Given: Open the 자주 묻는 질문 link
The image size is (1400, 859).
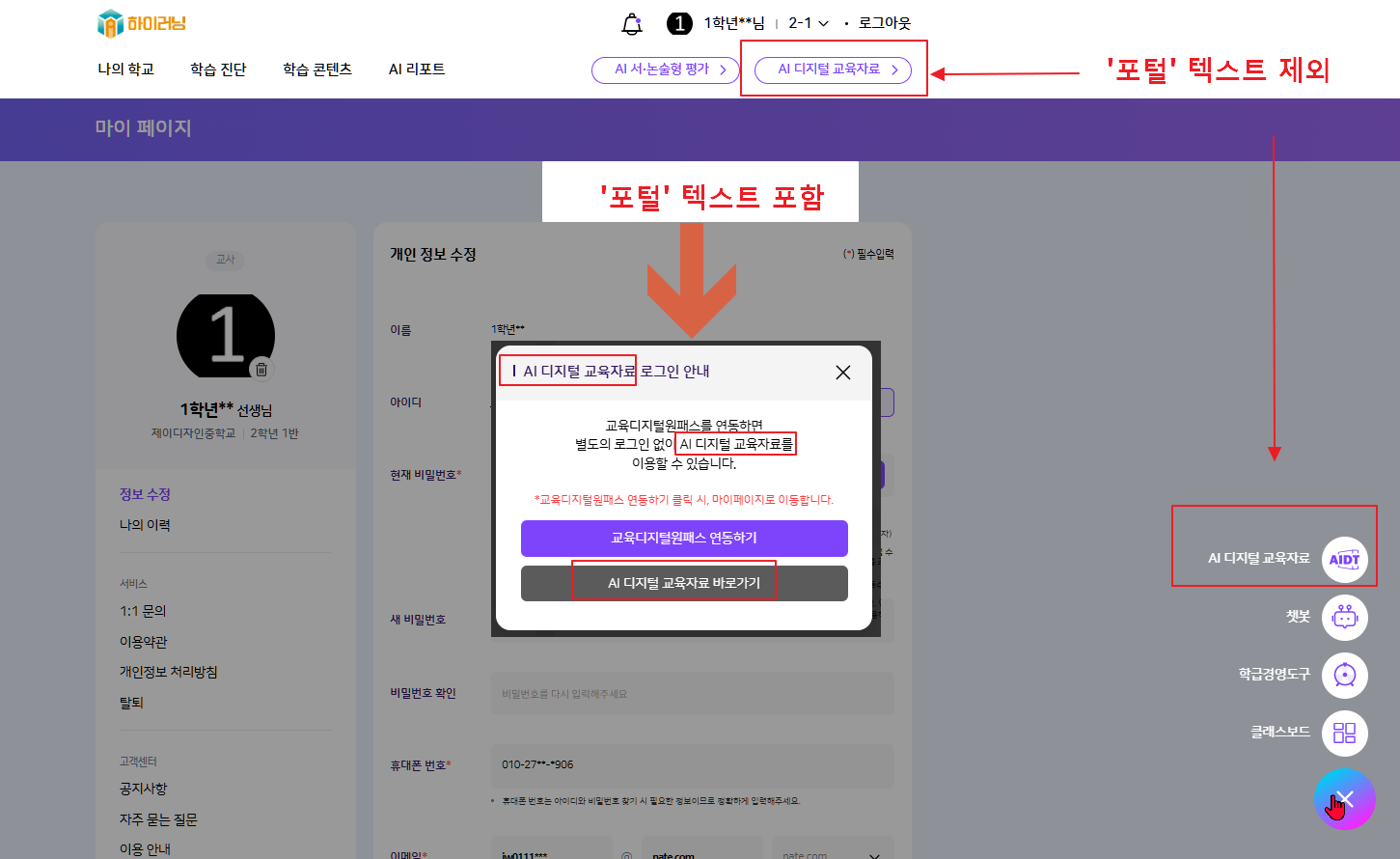Looking at the screenshot, I should [x=158, y=819].
